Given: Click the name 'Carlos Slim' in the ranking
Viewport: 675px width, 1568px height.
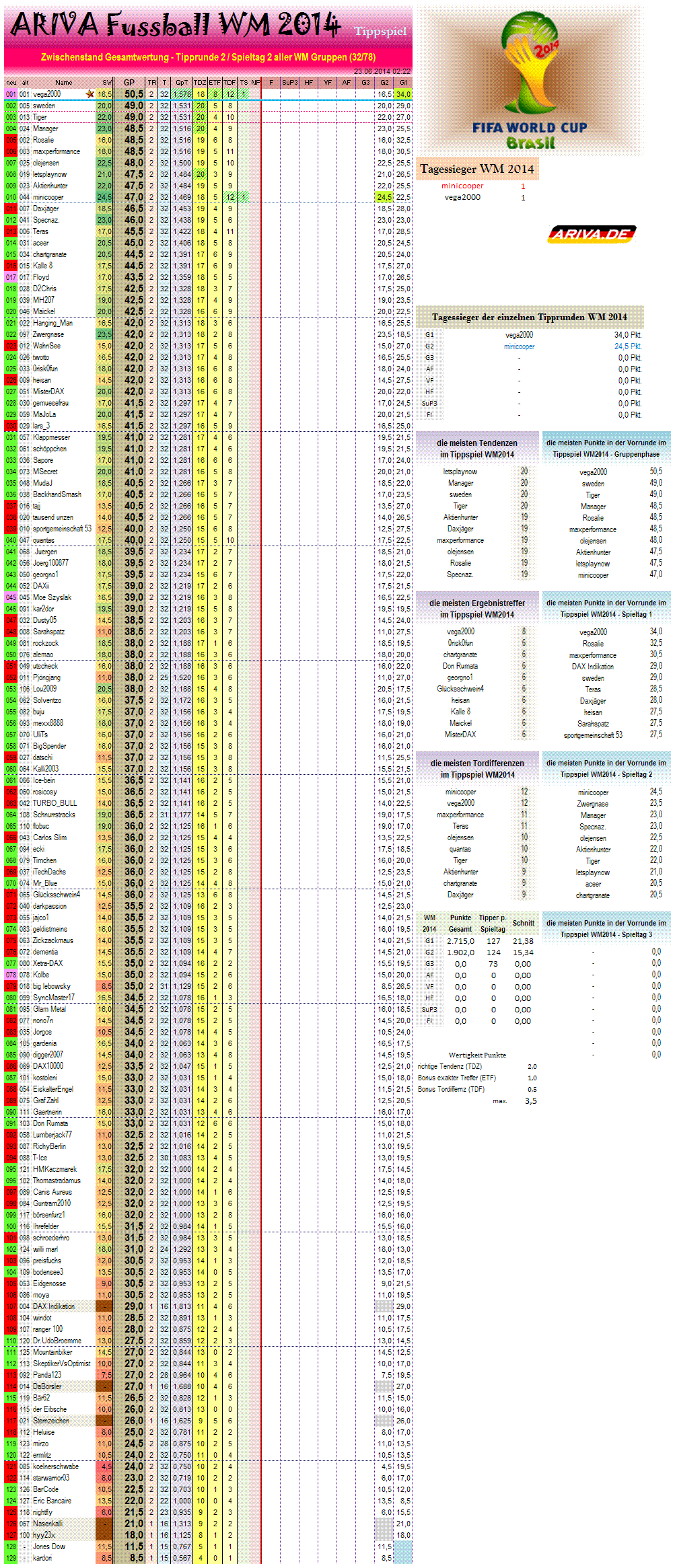Looking at the screenshot, I should click(50, 837).
